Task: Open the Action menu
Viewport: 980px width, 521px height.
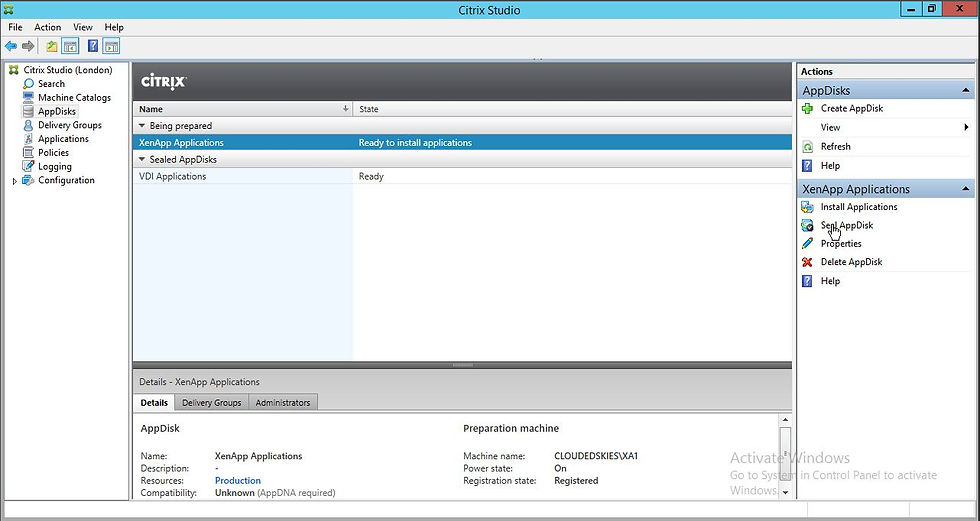Action: (48, 27)
